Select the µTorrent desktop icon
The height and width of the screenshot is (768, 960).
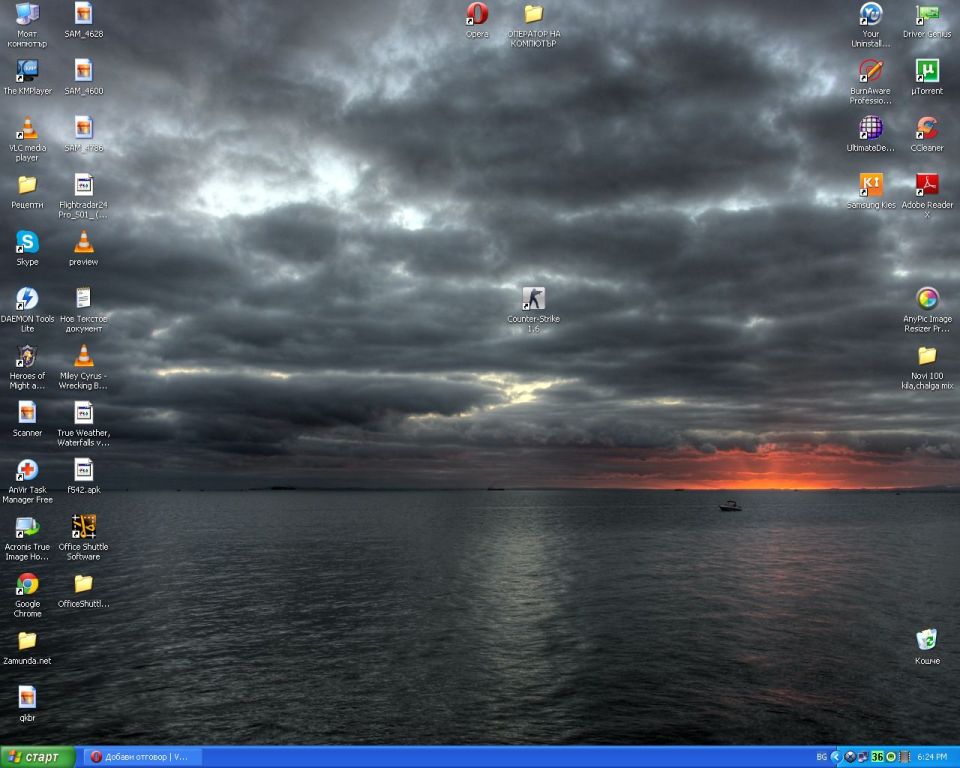(927, 71)
